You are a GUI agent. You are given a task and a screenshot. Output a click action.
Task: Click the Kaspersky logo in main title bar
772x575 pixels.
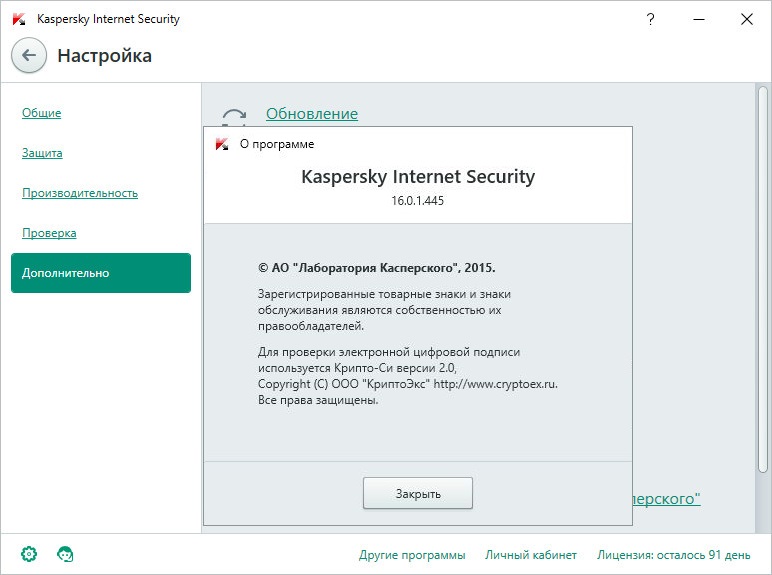19,19
